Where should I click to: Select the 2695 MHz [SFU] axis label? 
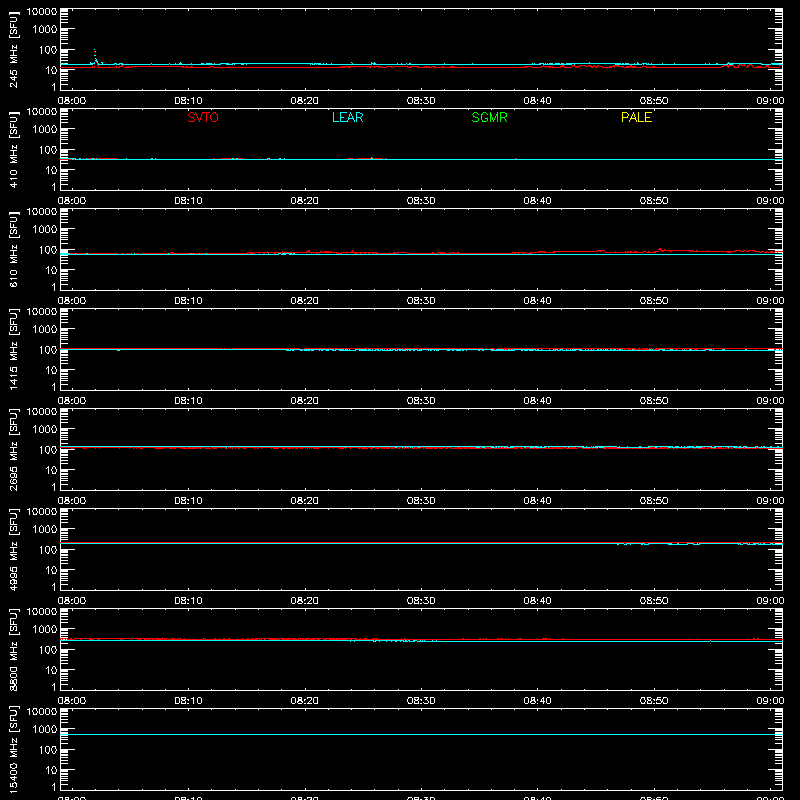[13, 450]
